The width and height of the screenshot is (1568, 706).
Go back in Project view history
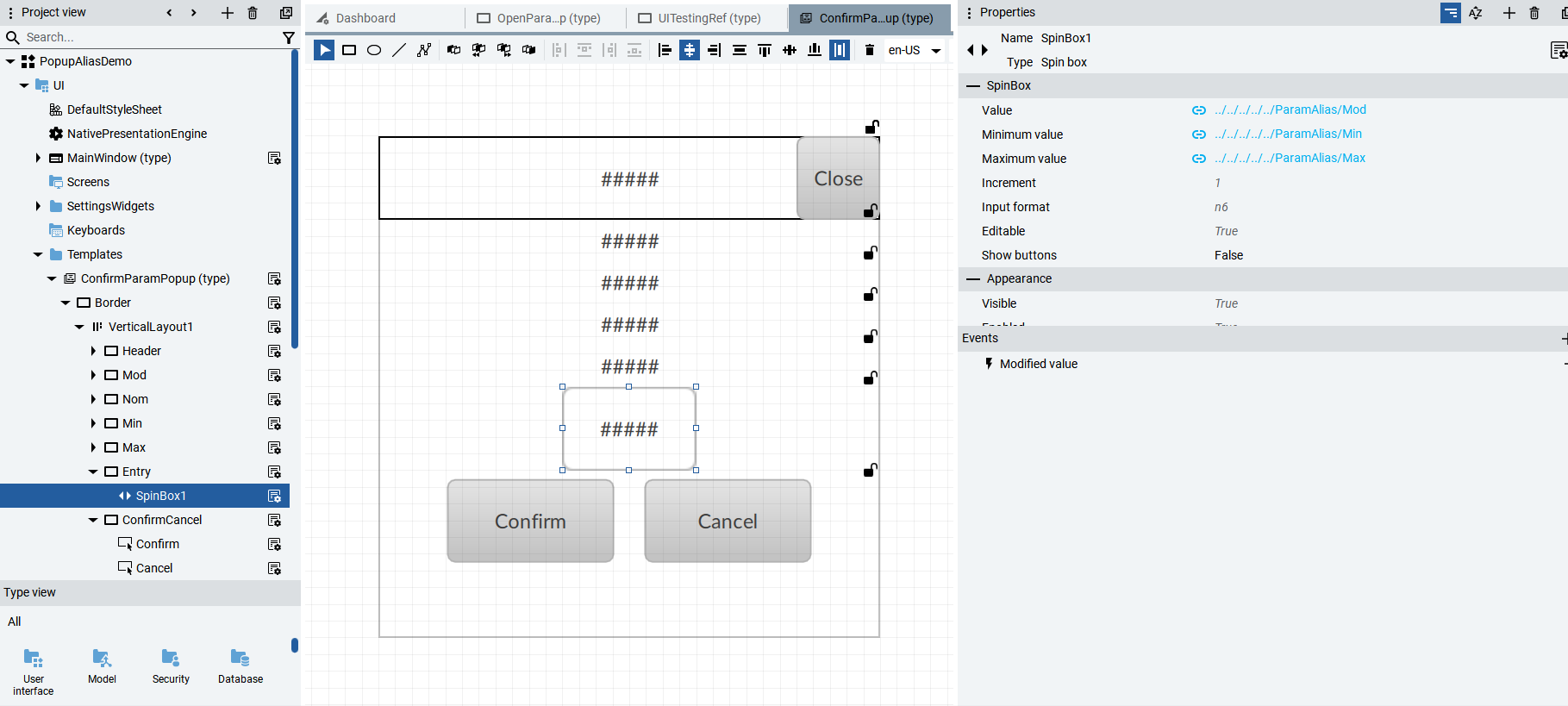click(x=169, y=12)
